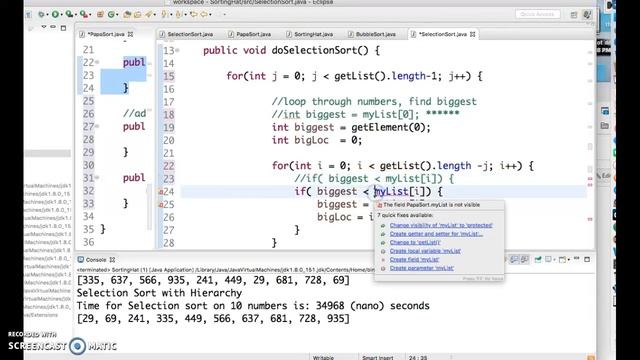
Task: Click the Open Task folder icon
Action: coord(138,14)
